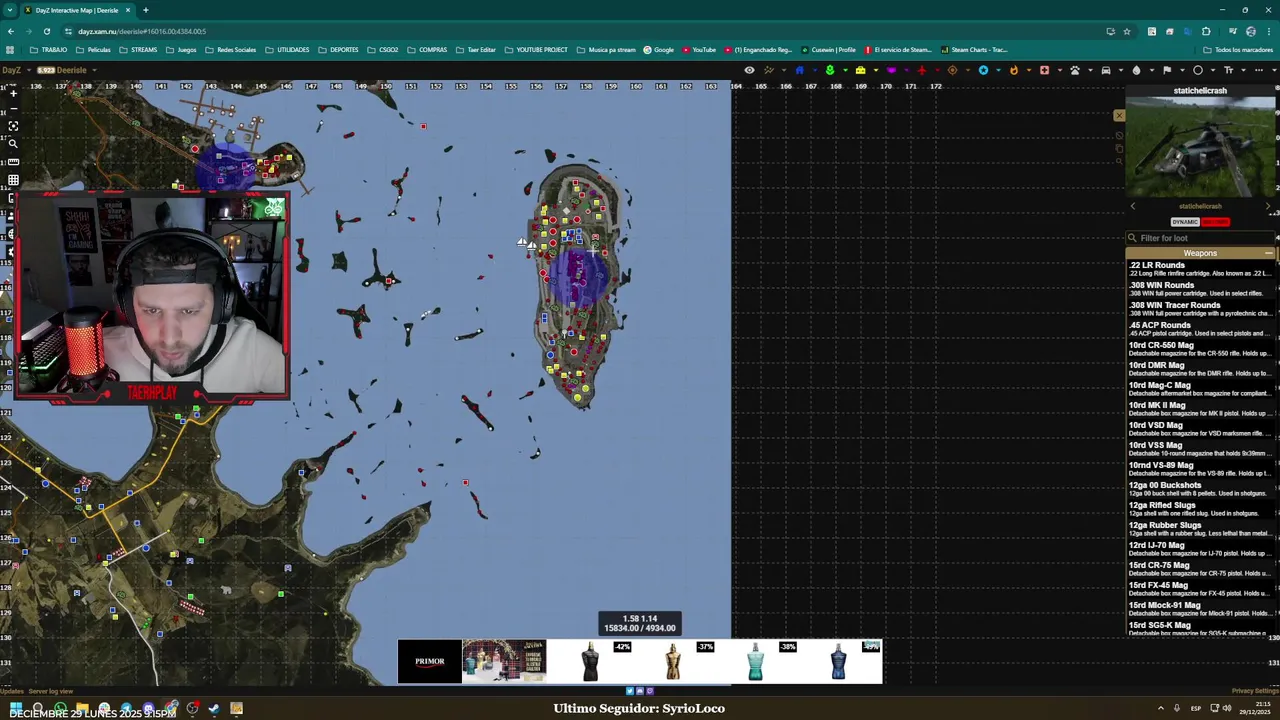Select 15rd CR-75 Mag loot entry
Image resolution: width=1280 pixels, height=720 pixels.
1200,569
